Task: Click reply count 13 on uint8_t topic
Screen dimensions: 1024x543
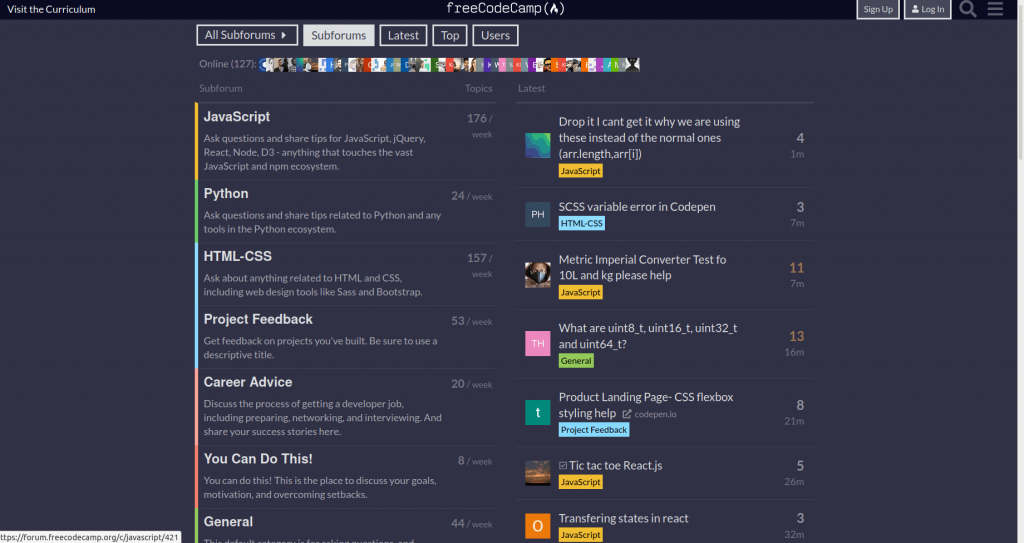Action: 796,337
